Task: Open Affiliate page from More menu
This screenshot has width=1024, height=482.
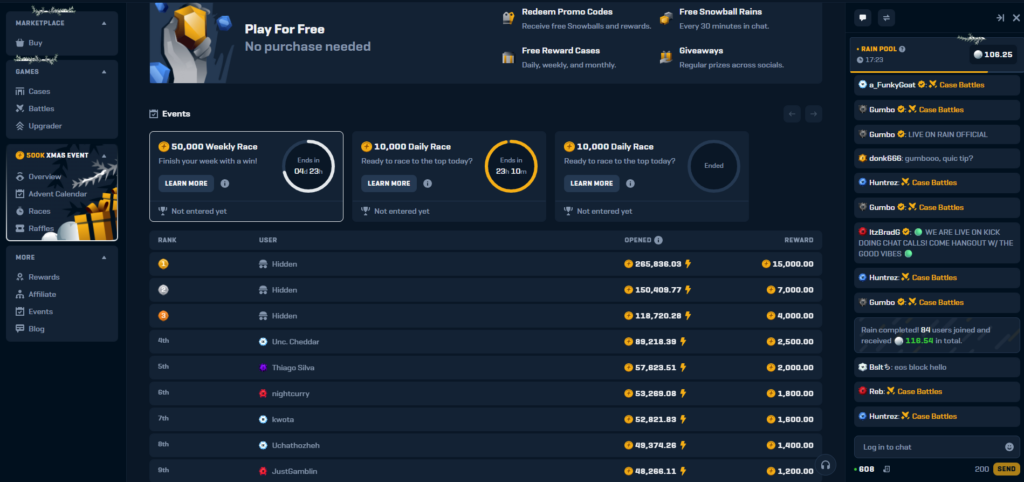Action: (x=42, y=294)
